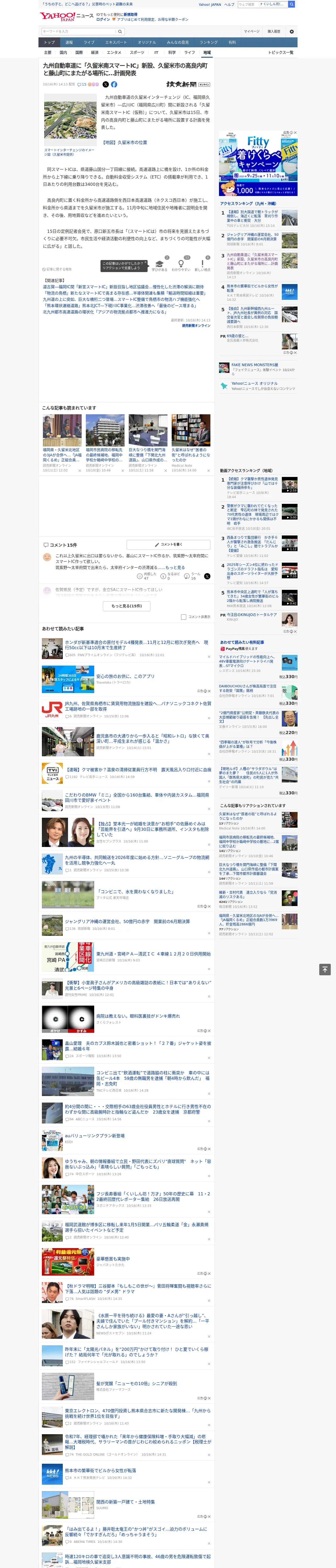Open トピックス一覧 link
The width and height of the screenshot is (336, 1568).
281,52
